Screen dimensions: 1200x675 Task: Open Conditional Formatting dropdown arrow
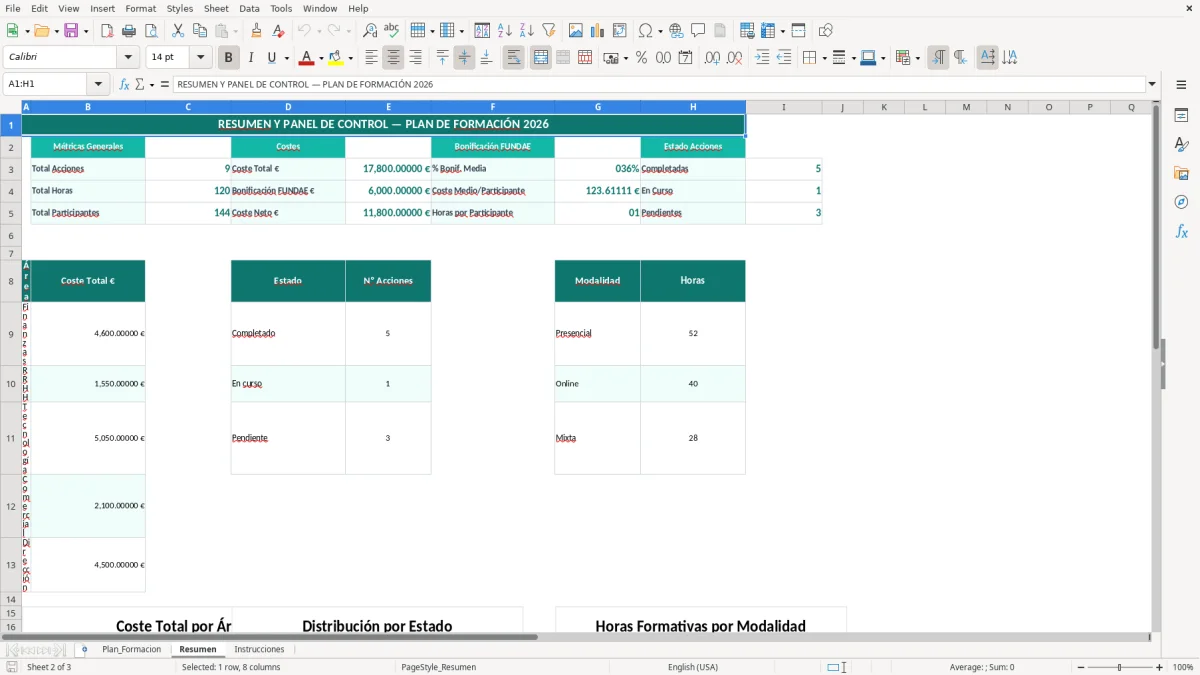tap(917, 58)
